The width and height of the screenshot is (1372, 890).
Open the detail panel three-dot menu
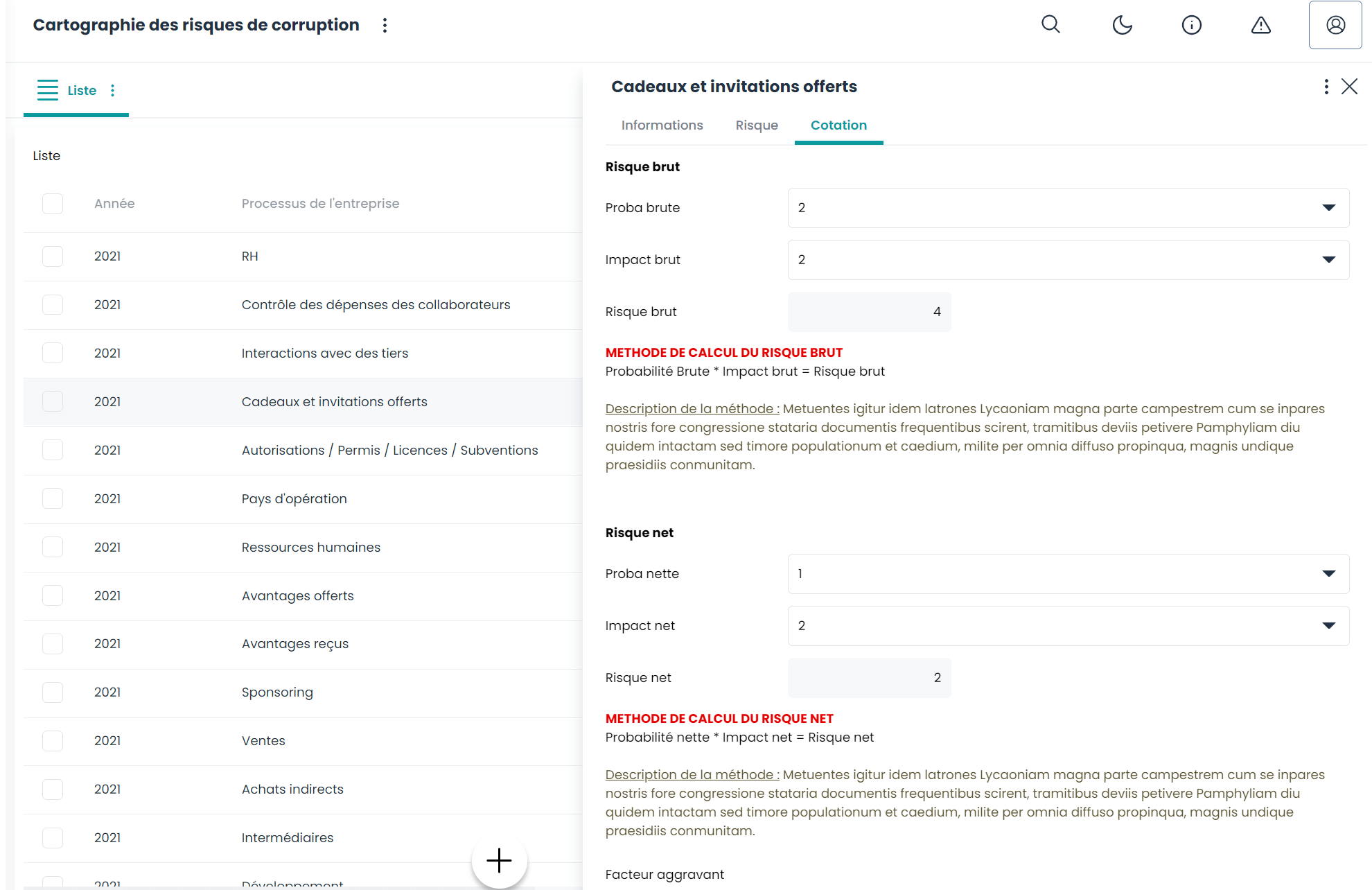click(1326, 87)
